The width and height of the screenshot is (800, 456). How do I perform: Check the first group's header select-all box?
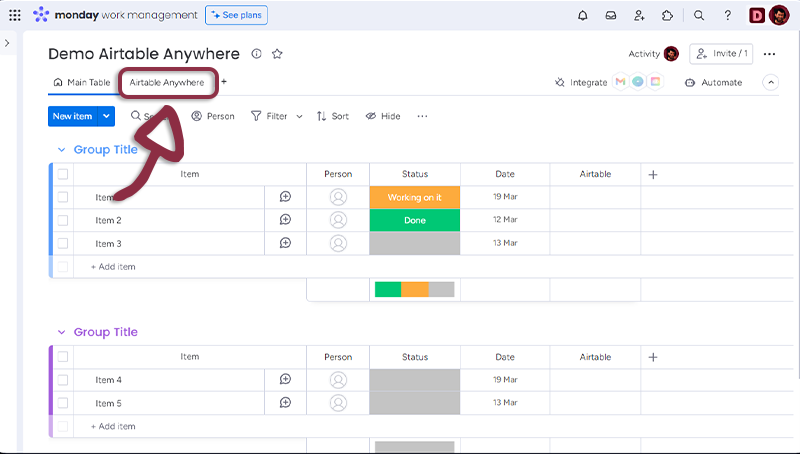[63, 174]
